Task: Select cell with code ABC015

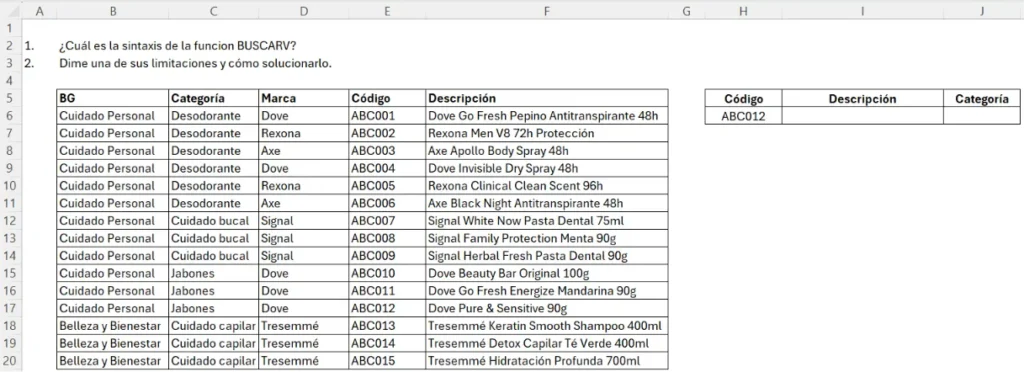Action: pyautogui.click(x=387, y=361)
